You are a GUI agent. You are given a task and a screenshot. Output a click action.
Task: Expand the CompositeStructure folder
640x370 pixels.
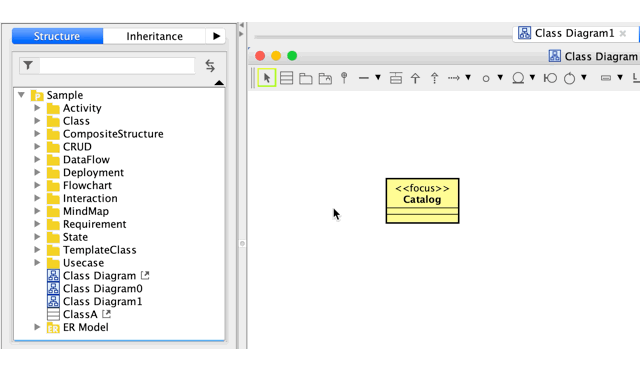pos(37,134)
